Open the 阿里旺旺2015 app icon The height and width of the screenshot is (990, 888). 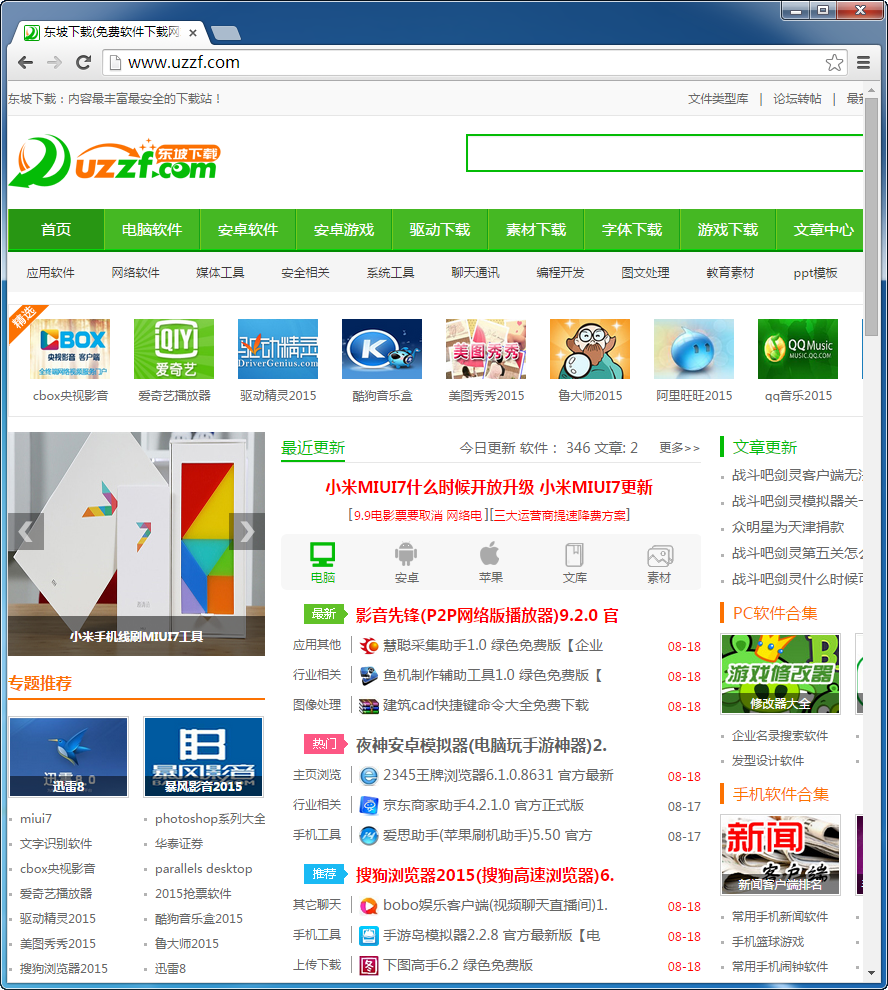coord(694,349)
